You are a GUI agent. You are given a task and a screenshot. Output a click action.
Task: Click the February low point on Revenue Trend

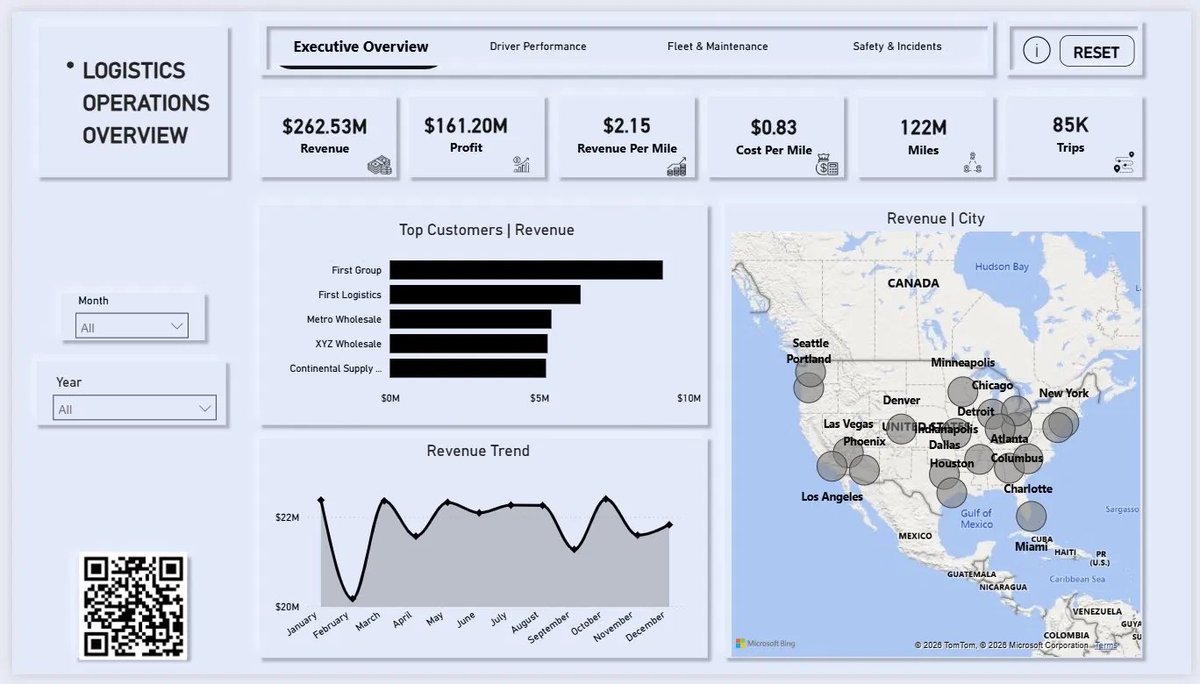coord(352,597)
